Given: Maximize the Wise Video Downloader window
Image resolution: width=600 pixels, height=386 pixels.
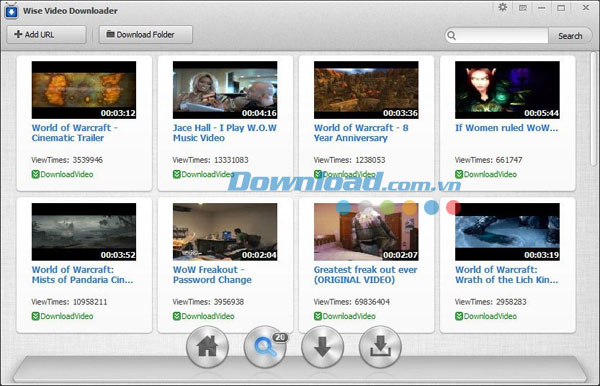Looking at the screenshot, I should pos(561,8).
